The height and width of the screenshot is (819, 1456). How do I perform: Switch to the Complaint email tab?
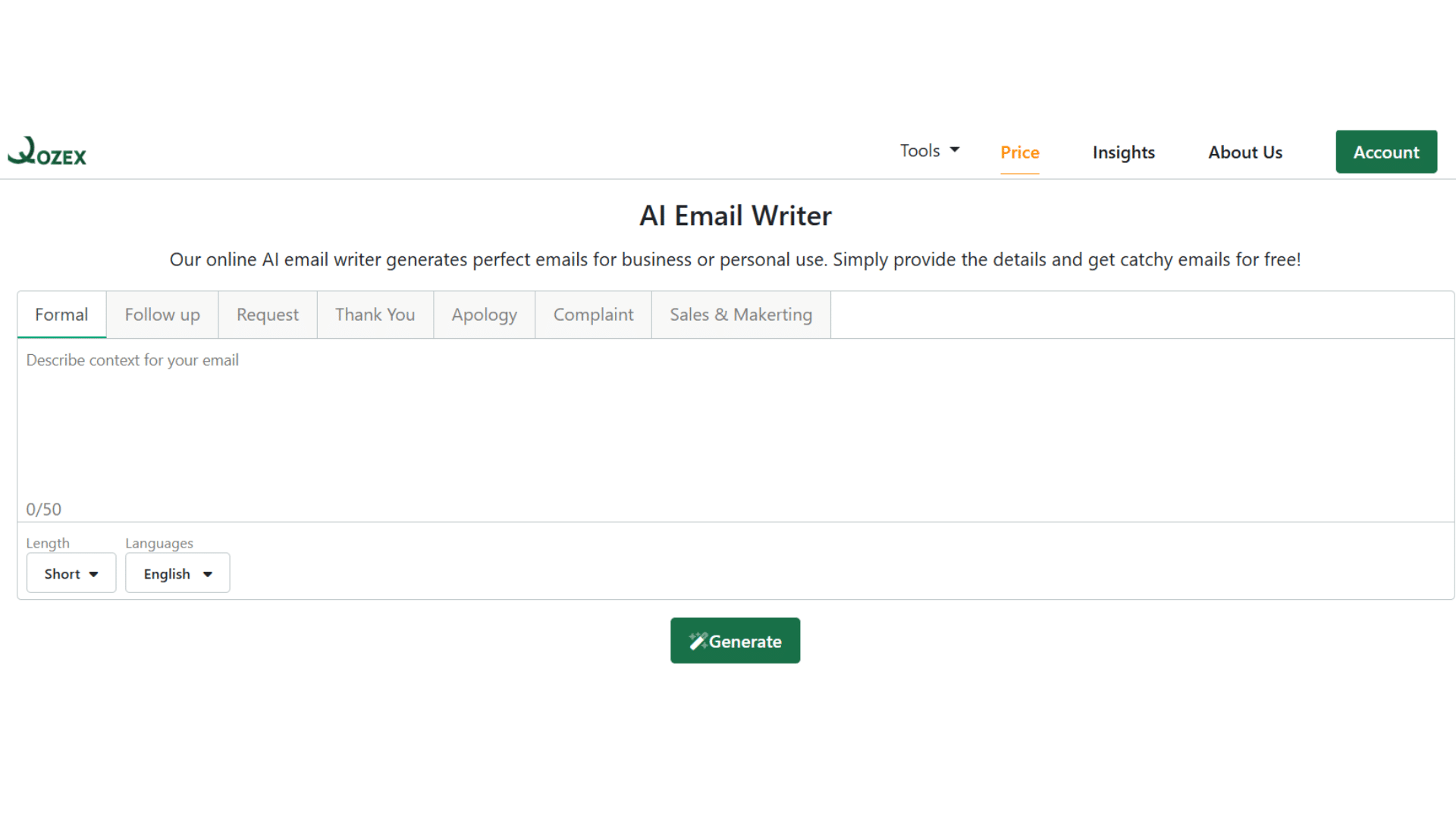click(x=593, y=314)
